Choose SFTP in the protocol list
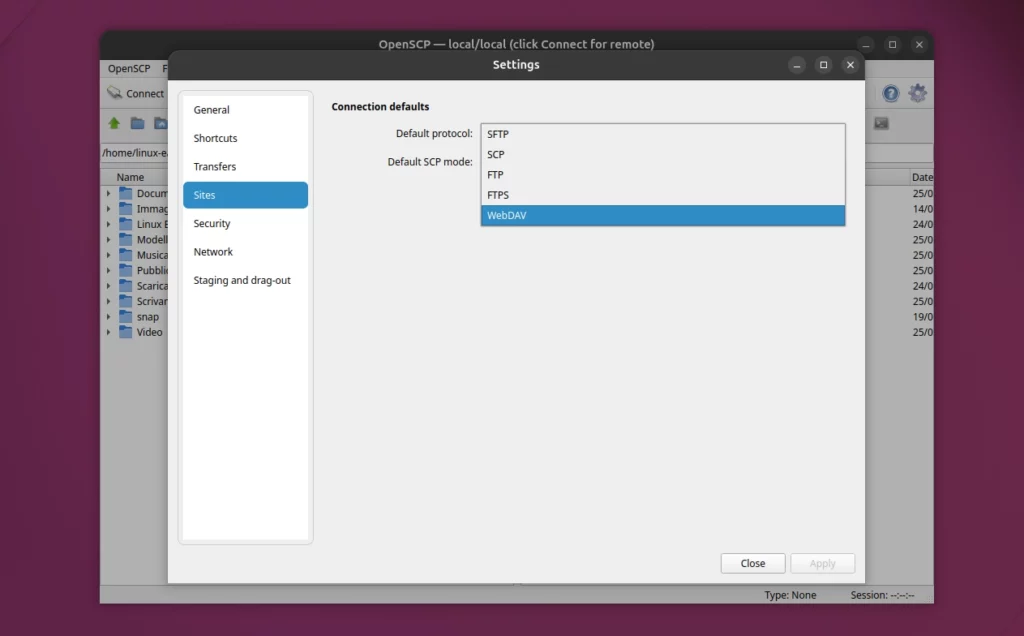Screen dimensions: 1024x636 point(663,134)
